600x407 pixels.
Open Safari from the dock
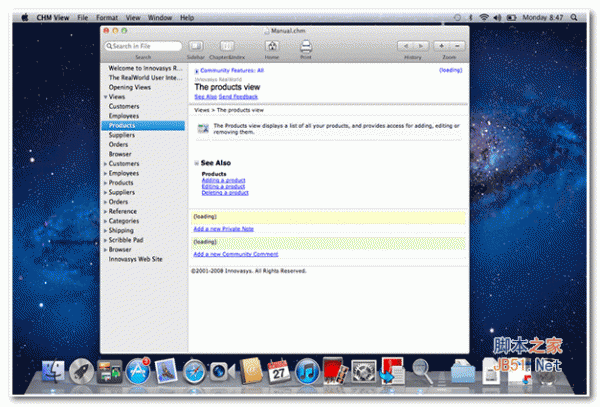tap(194, 372)
